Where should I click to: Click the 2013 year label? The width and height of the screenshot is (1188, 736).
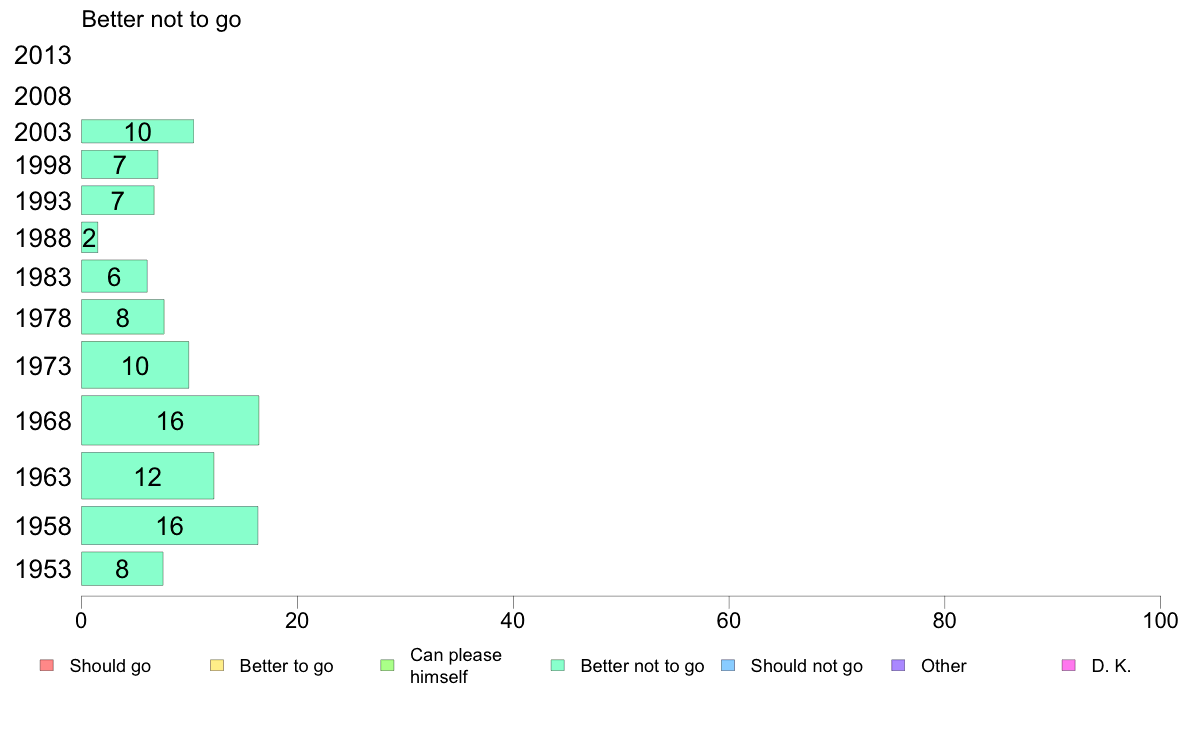pos(42,55)
